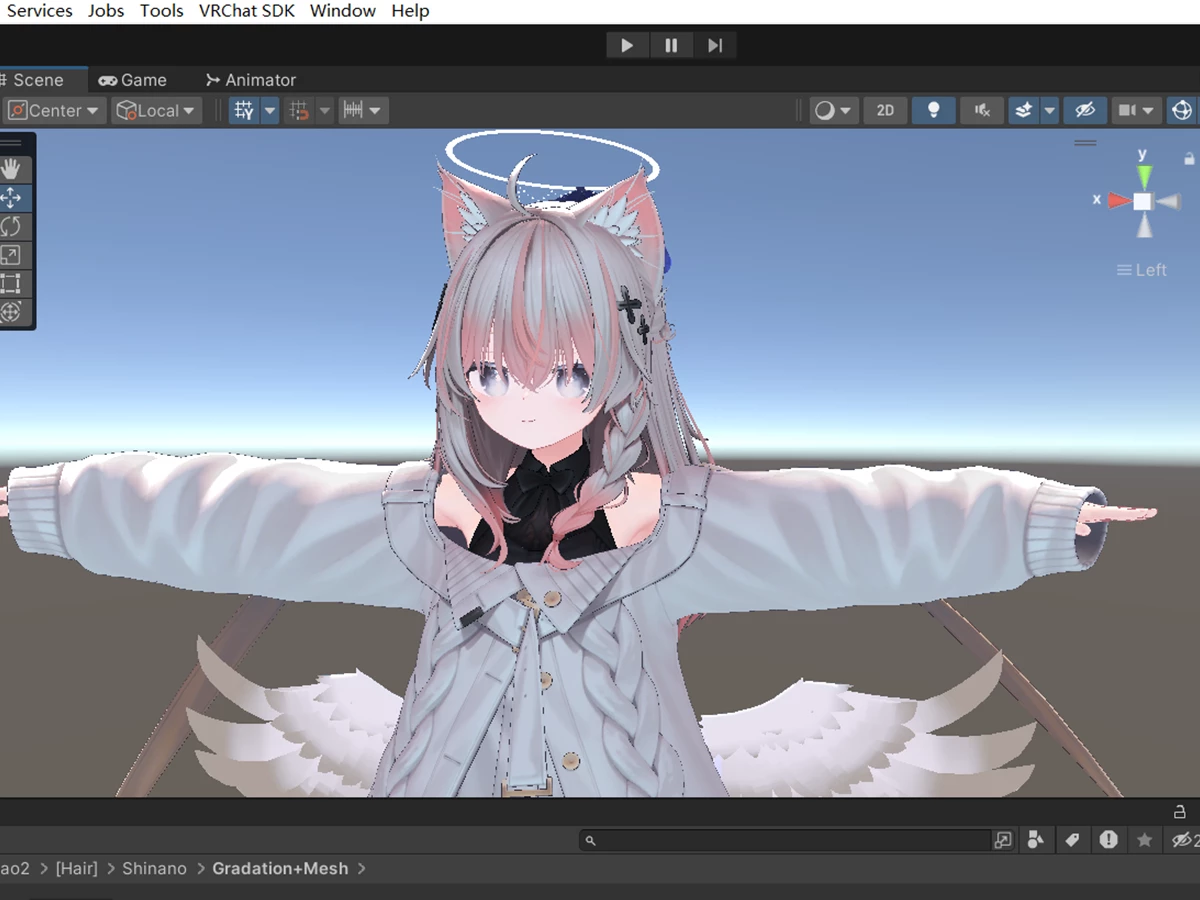The image size is (1200, 900).
Task: Click the gizmo center cube
Action: 1143,201
